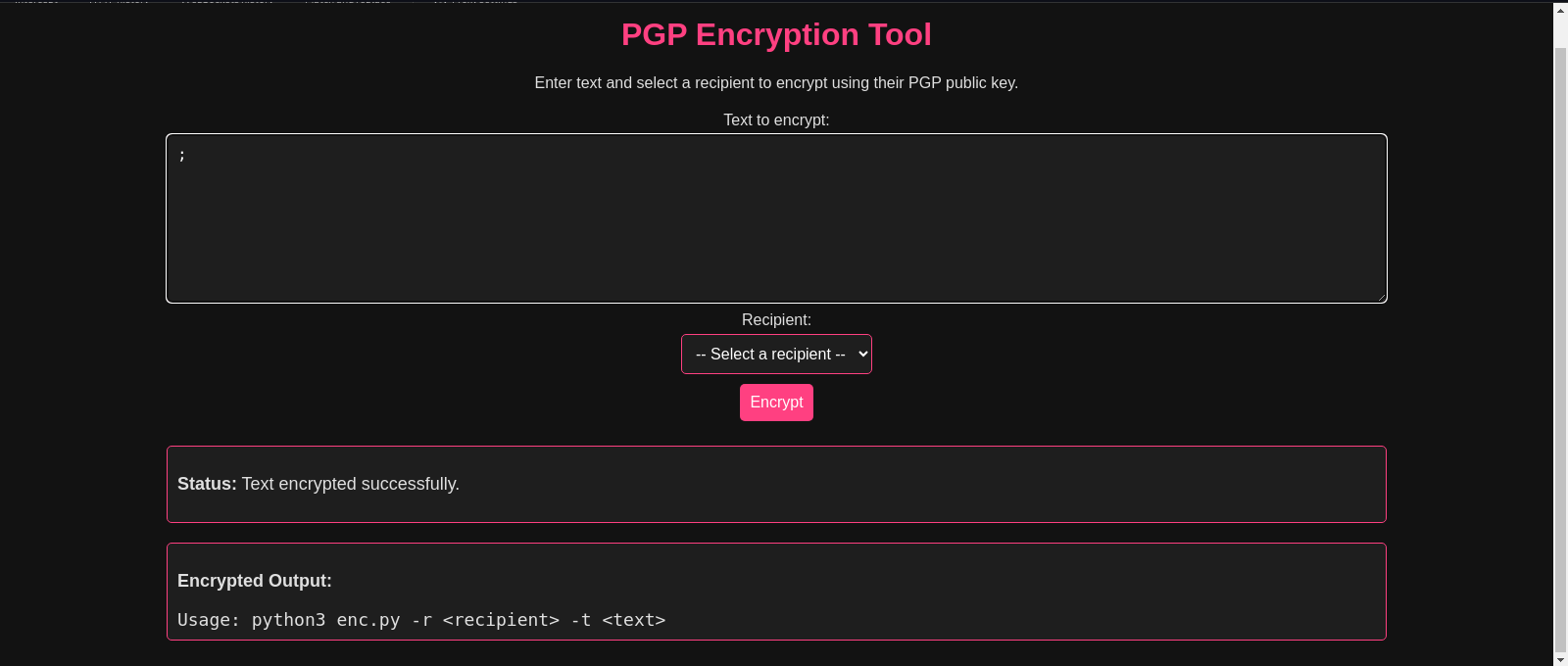The width and height of the screenshot is (1568, 666).
Task: Focus the Text to encrypt box
Action: 776,218
